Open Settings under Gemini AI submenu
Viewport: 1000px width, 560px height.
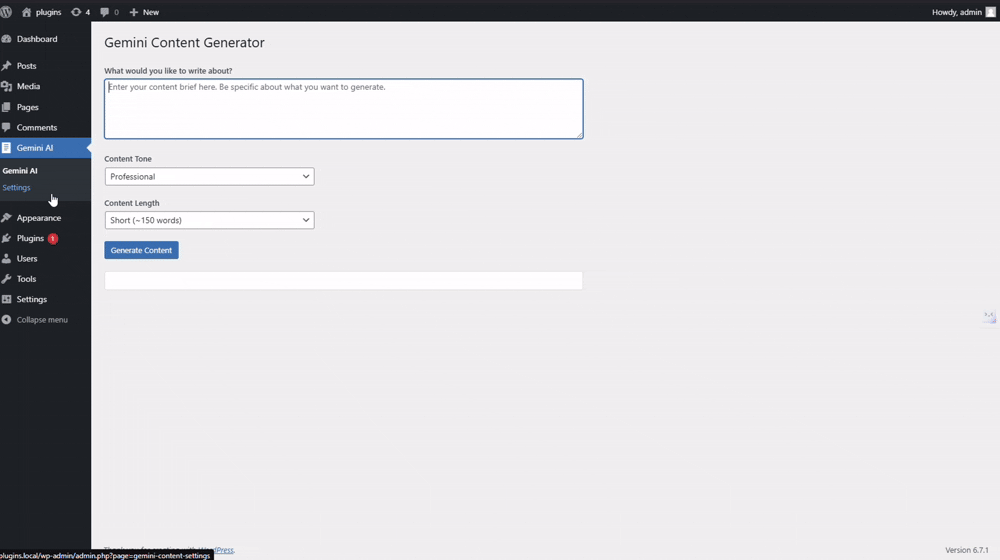pyautogui.click(x=16, y=188)
